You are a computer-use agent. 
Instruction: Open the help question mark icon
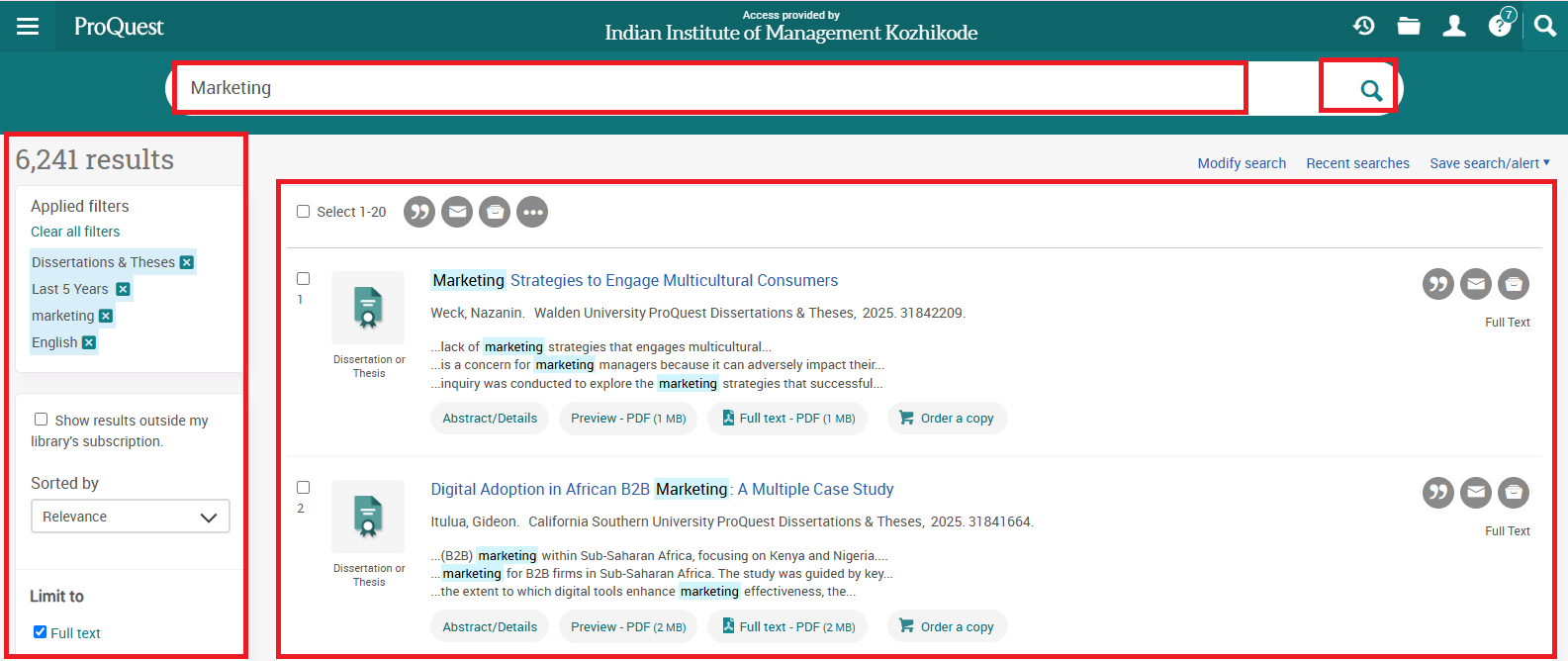(1500, 26)
